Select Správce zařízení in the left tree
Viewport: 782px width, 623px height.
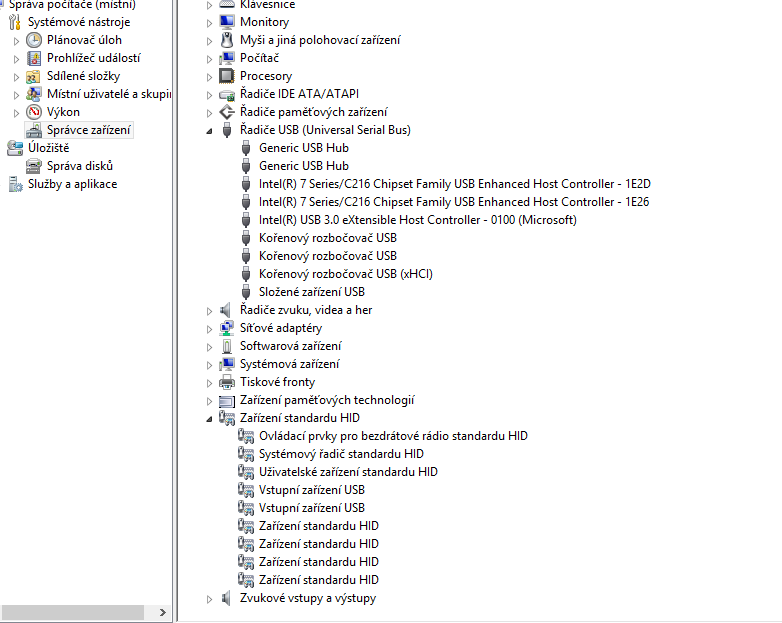point(89,130)
